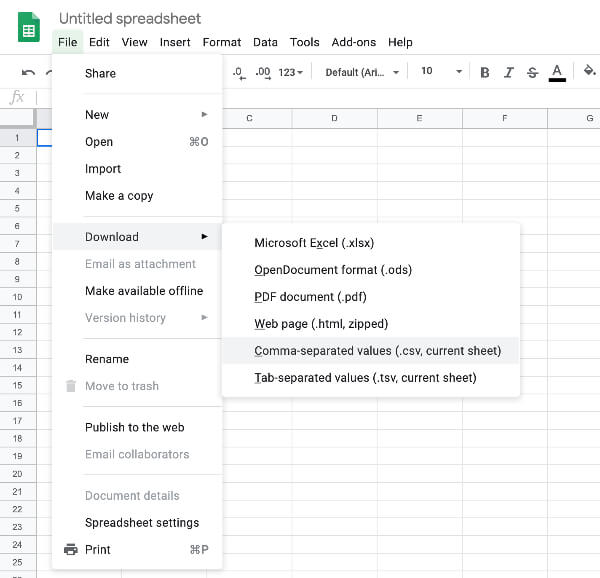Download as Tab-separated values (.tsv)

[370, 378]
